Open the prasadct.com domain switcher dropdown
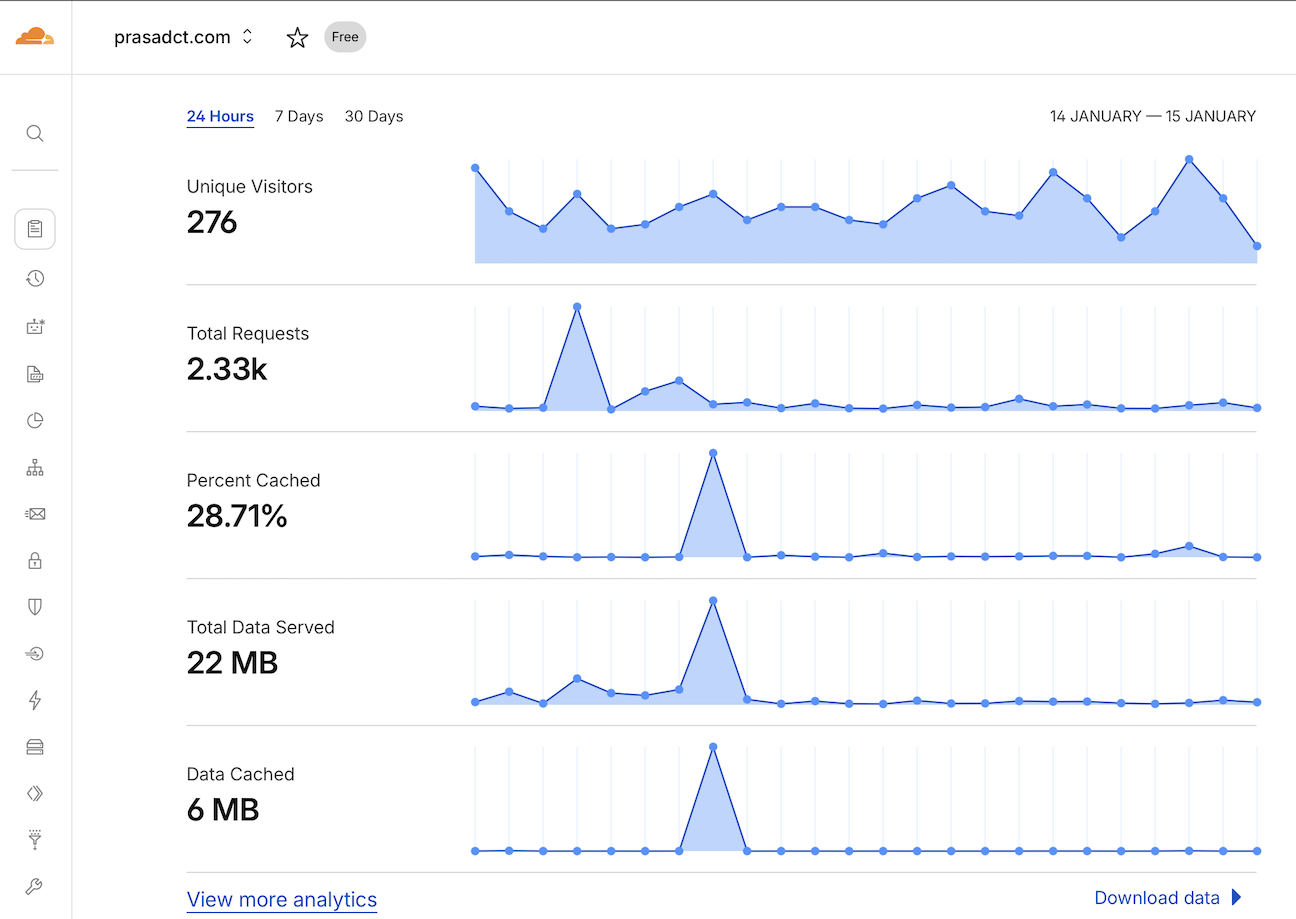 pos(182,36)
